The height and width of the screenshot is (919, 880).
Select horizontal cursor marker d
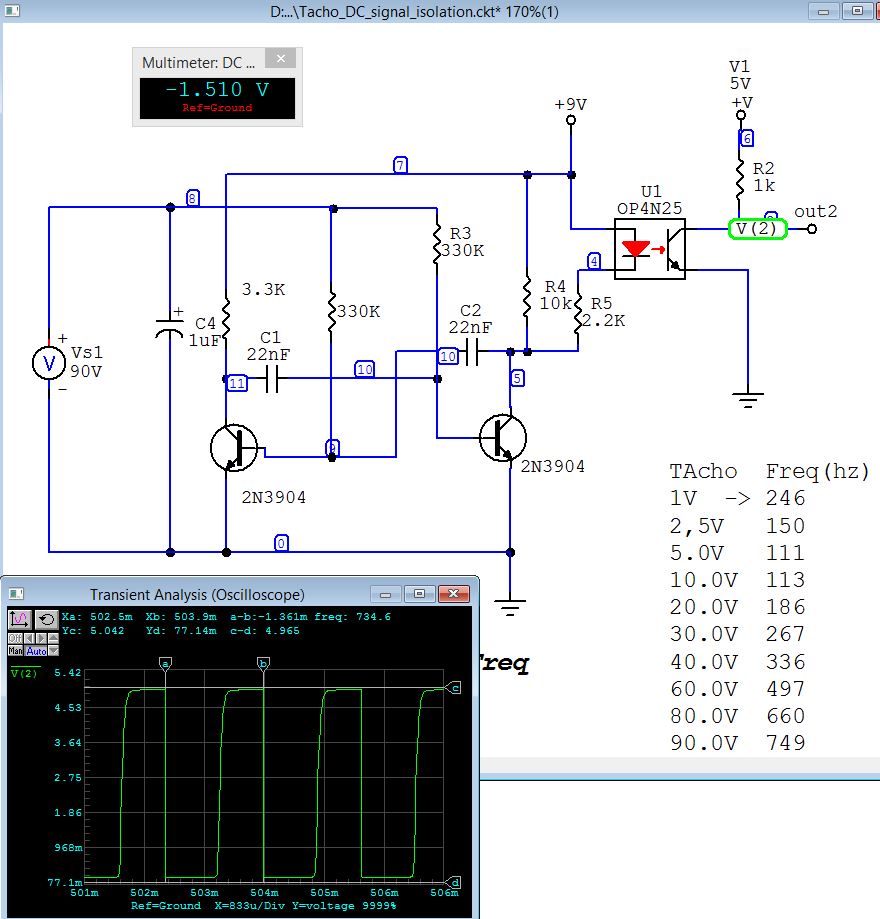point(454,882)
